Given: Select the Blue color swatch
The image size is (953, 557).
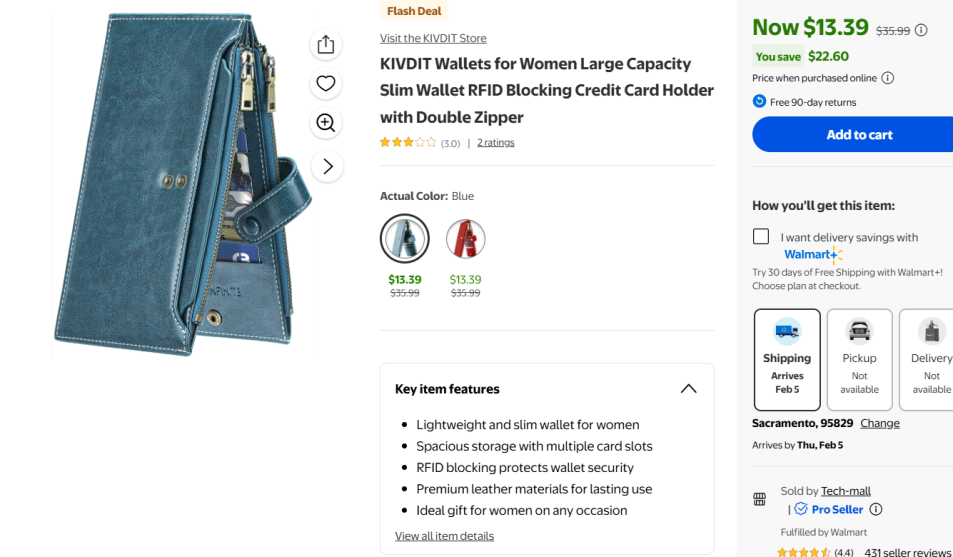Looking at the screenshot, I should (405, 239).
